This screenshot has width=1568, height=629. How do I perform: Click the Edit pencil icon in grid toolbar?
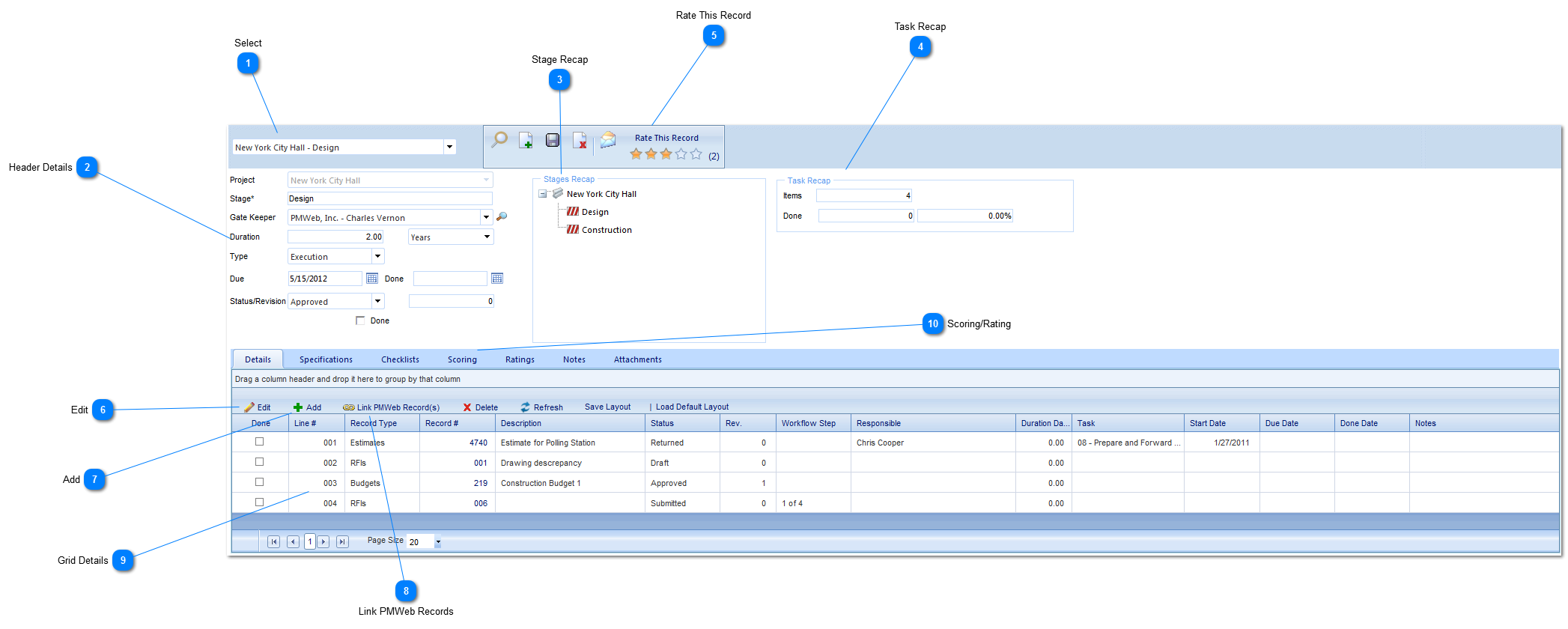coord(249,407)
